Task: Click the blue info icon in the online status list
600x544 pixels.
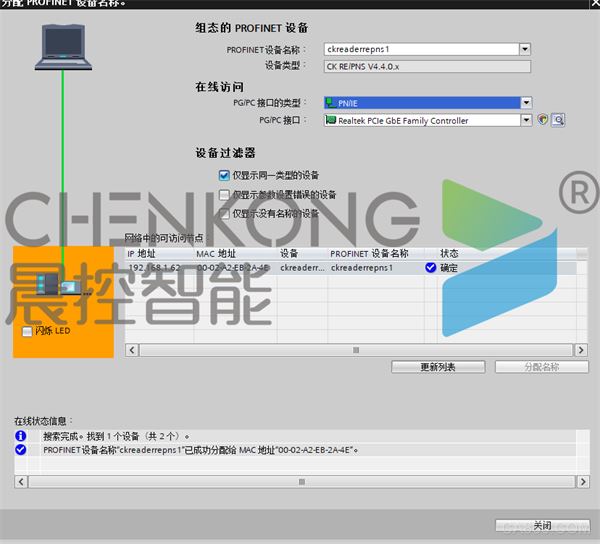Action: tap(21, 437)
